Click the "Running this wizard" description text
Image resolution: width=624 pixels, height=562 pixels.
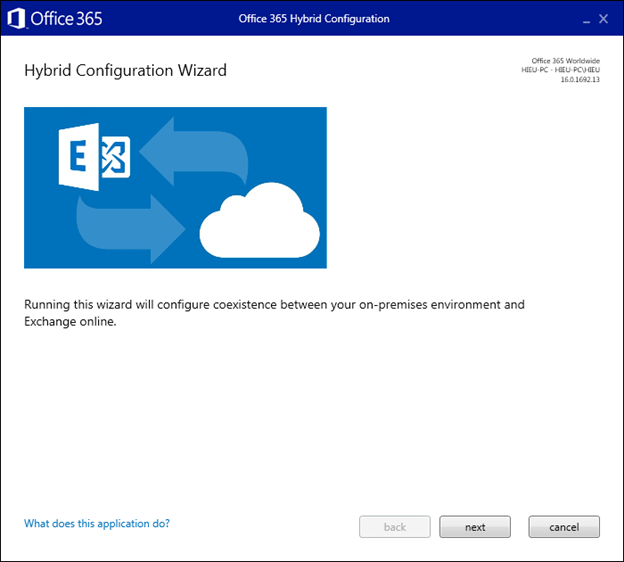273,304
